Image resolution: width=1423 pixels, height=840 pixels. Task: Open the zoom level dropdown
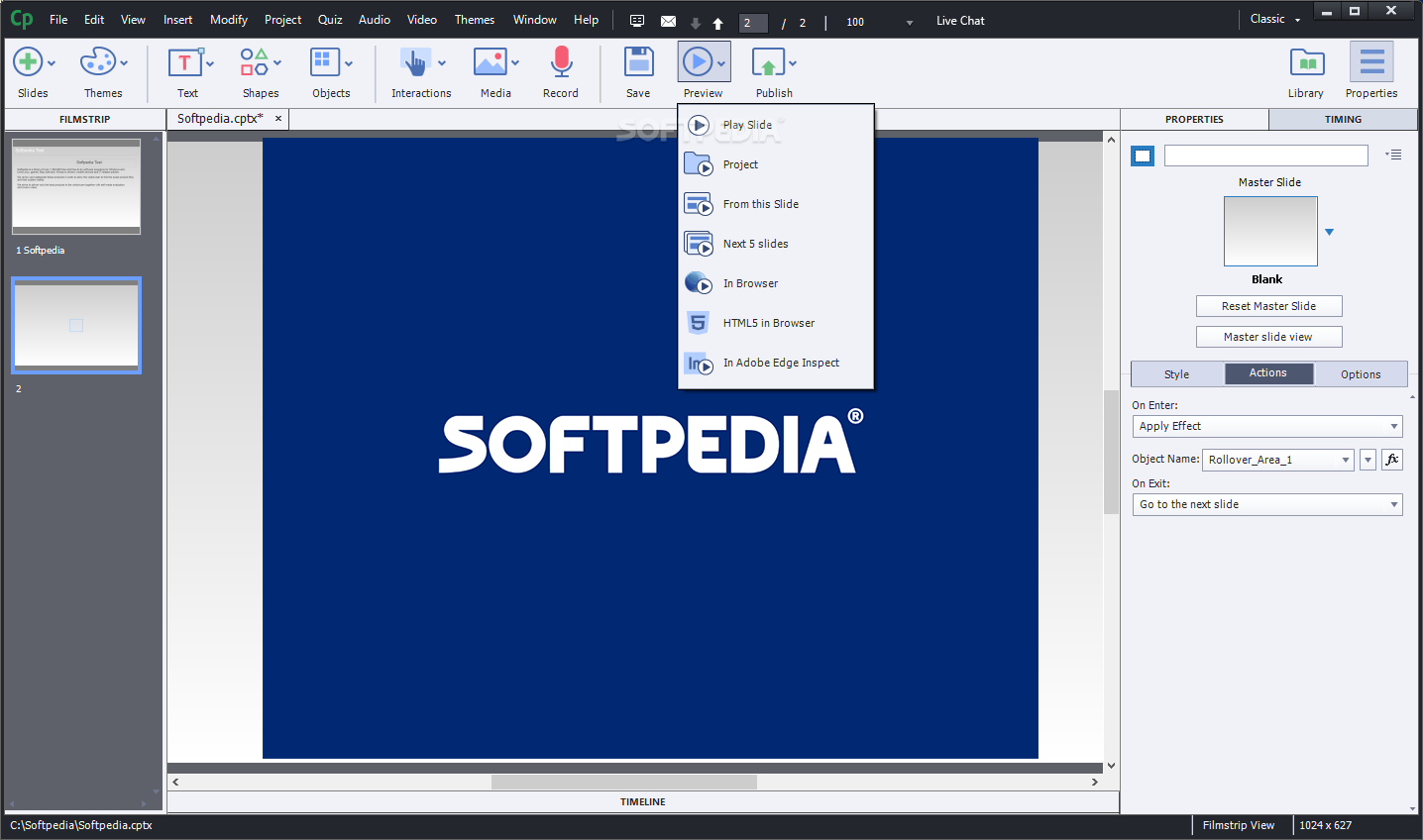(x=910, y=23)
